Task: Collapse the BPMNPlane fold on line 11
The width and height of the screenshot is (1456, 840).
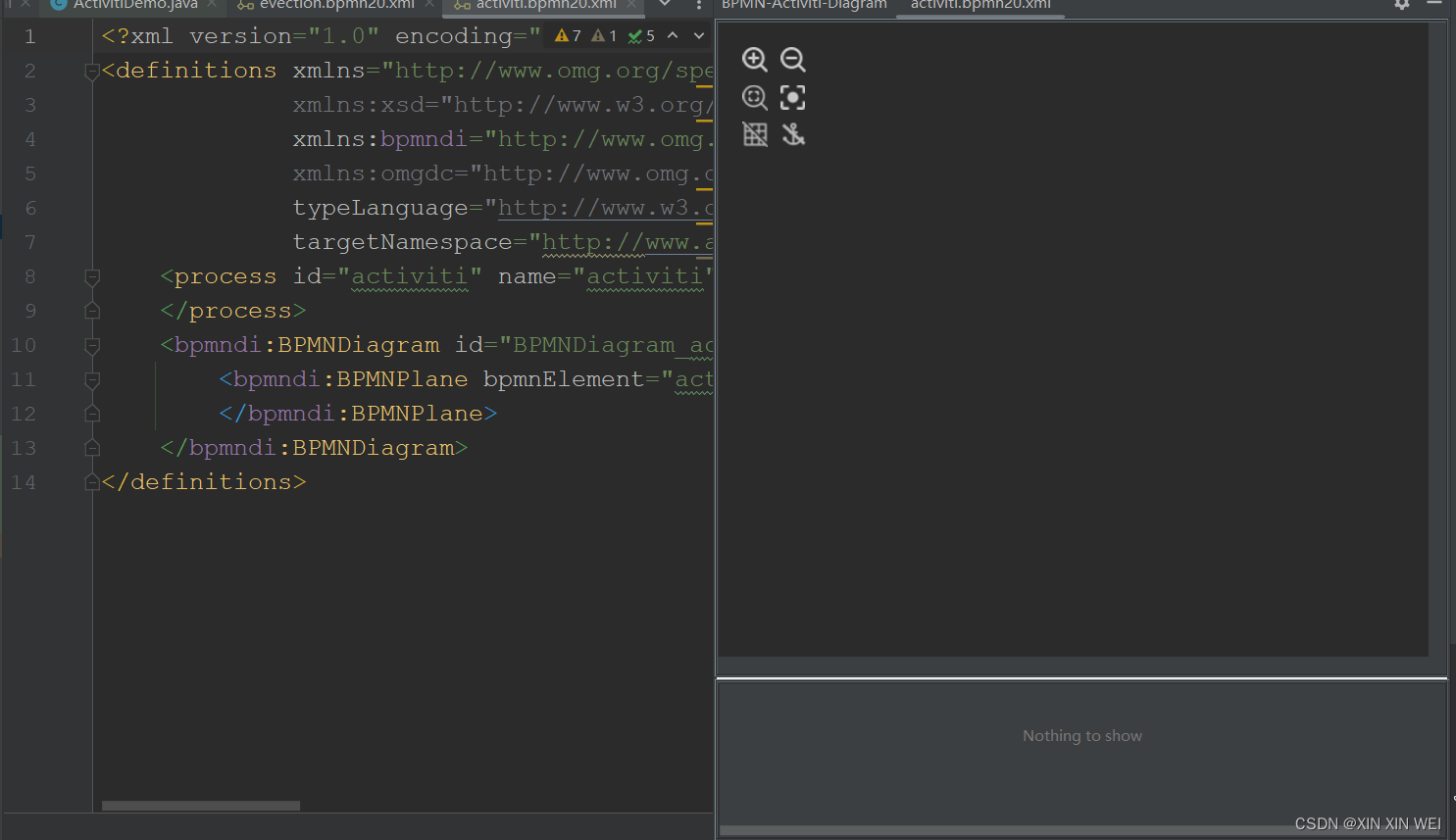Action: tap(92, 380)
